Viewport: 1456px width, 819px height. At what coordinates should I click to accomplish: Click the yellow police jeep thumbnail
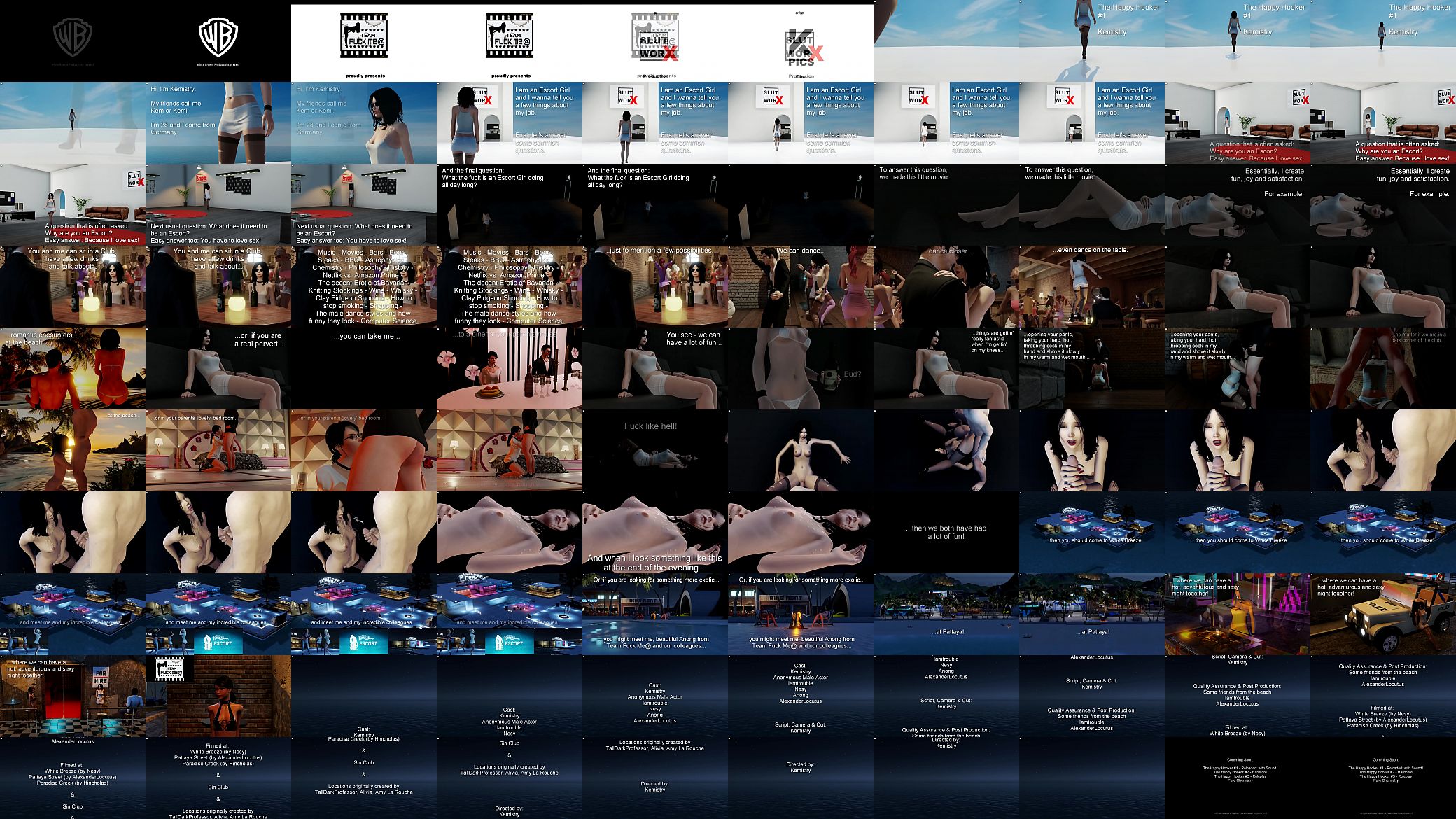click(x=1383, y=614)
